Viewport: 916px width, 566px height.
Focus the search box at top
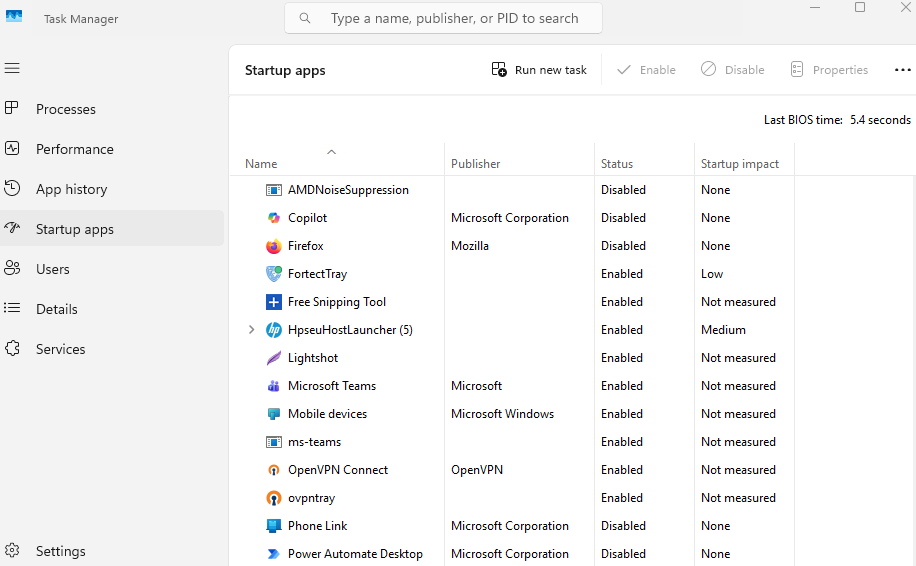454,18
